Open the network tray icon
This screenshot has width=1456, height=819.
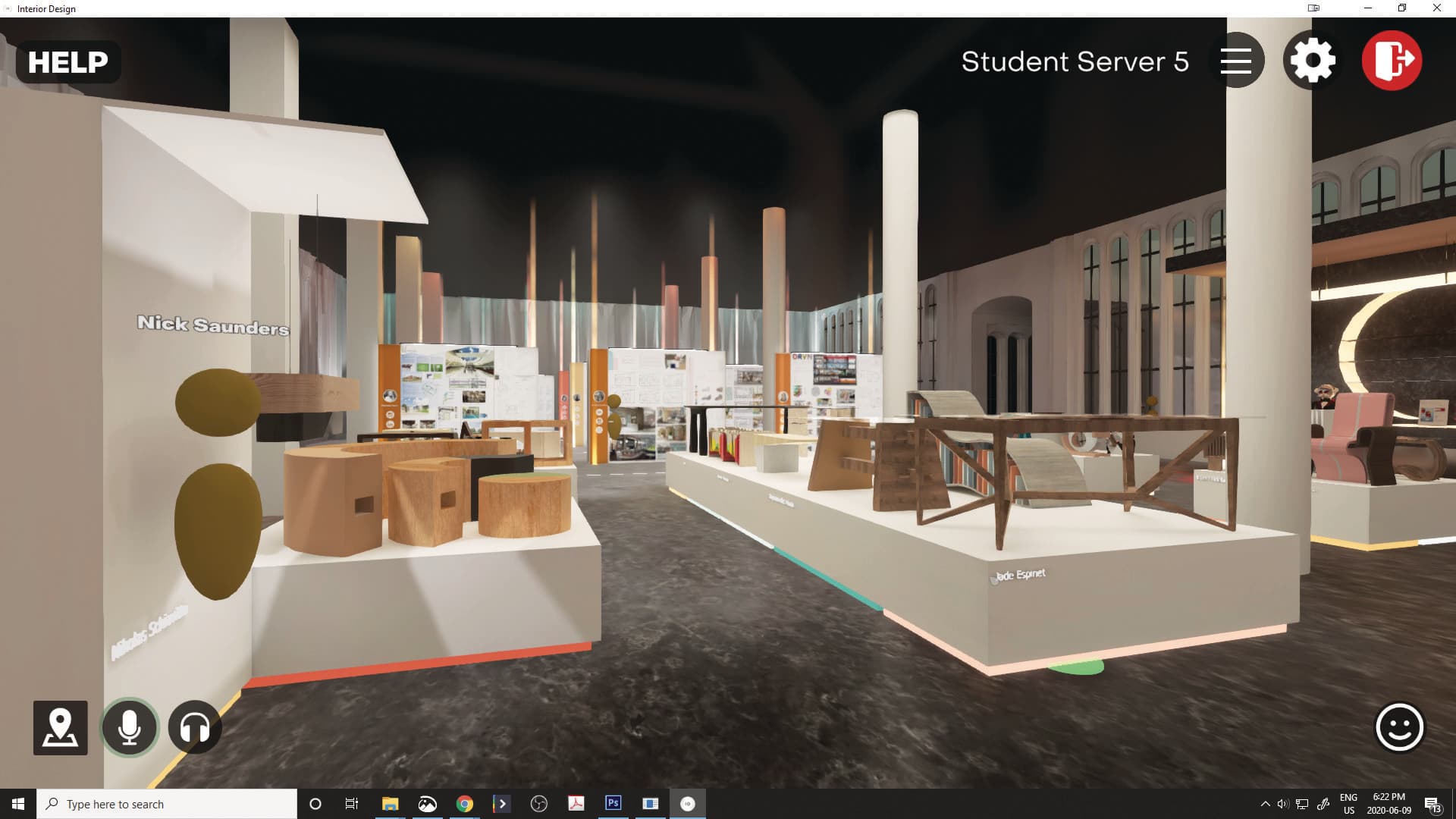click(1302, 804)
